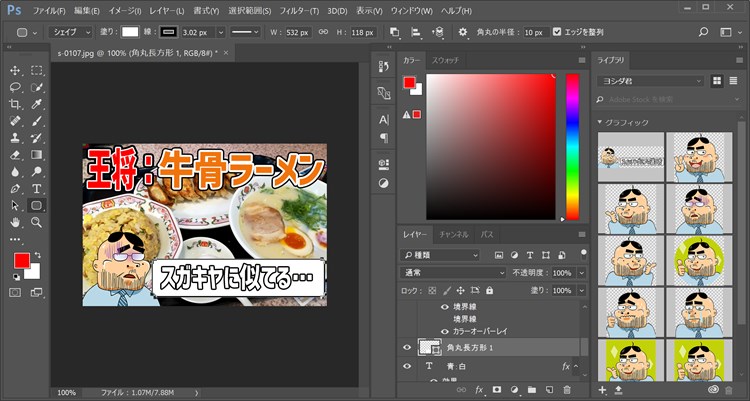Open the fx layer style button
Image resolution: width=750 pixels, height=401 pixels.
pos(479,390)
